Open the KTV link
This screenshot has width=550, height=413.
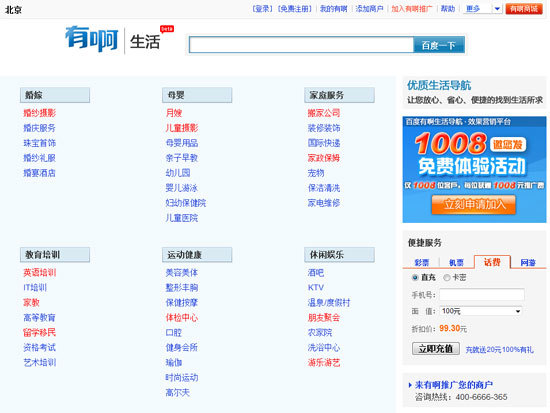(316, 288)
